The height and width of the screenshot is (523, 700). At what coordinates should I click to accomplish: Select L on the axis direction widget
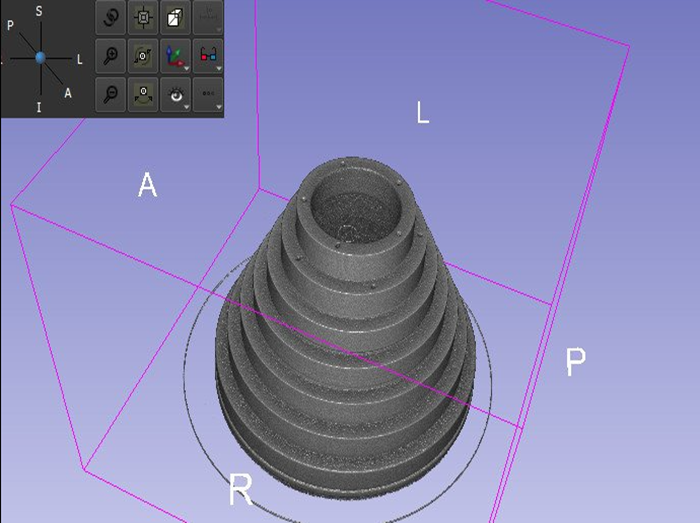tap(79, 59)
